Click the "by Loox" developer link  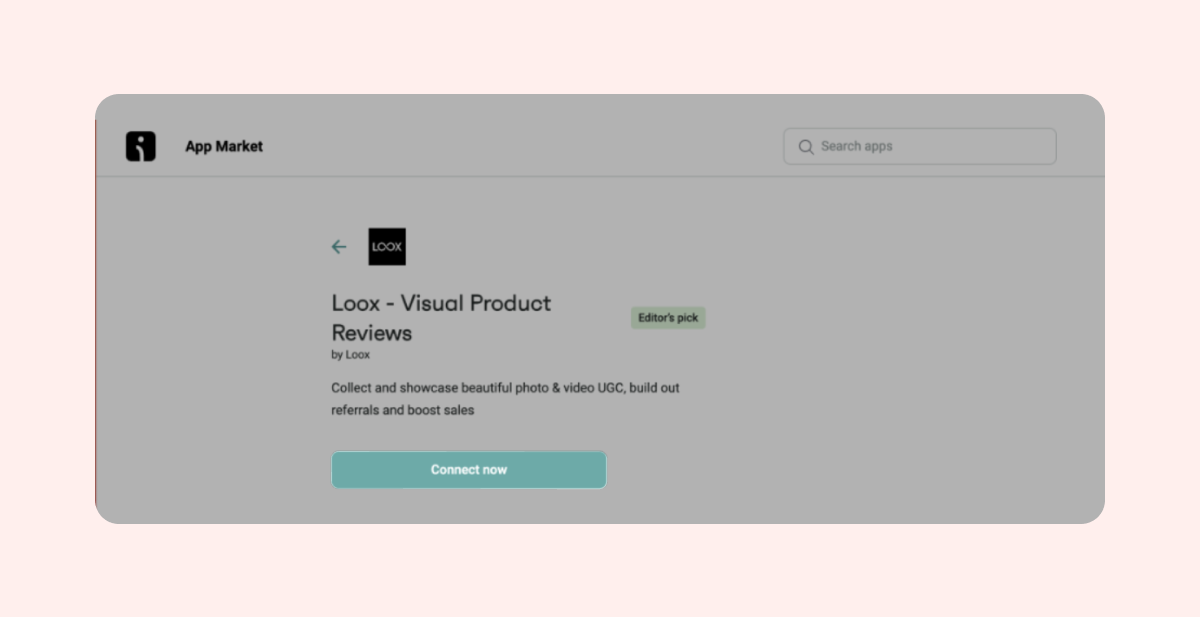[x=351, y=354]
